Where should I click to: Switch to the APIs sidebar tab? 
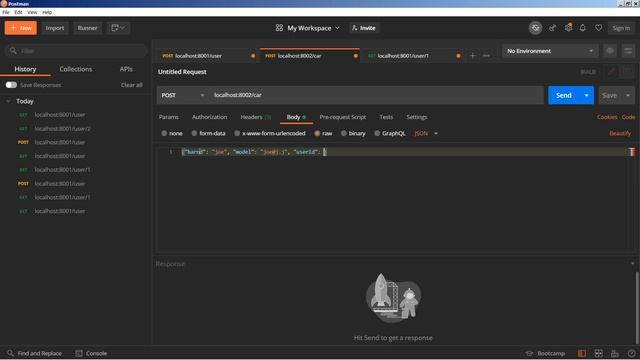(126, 69)
